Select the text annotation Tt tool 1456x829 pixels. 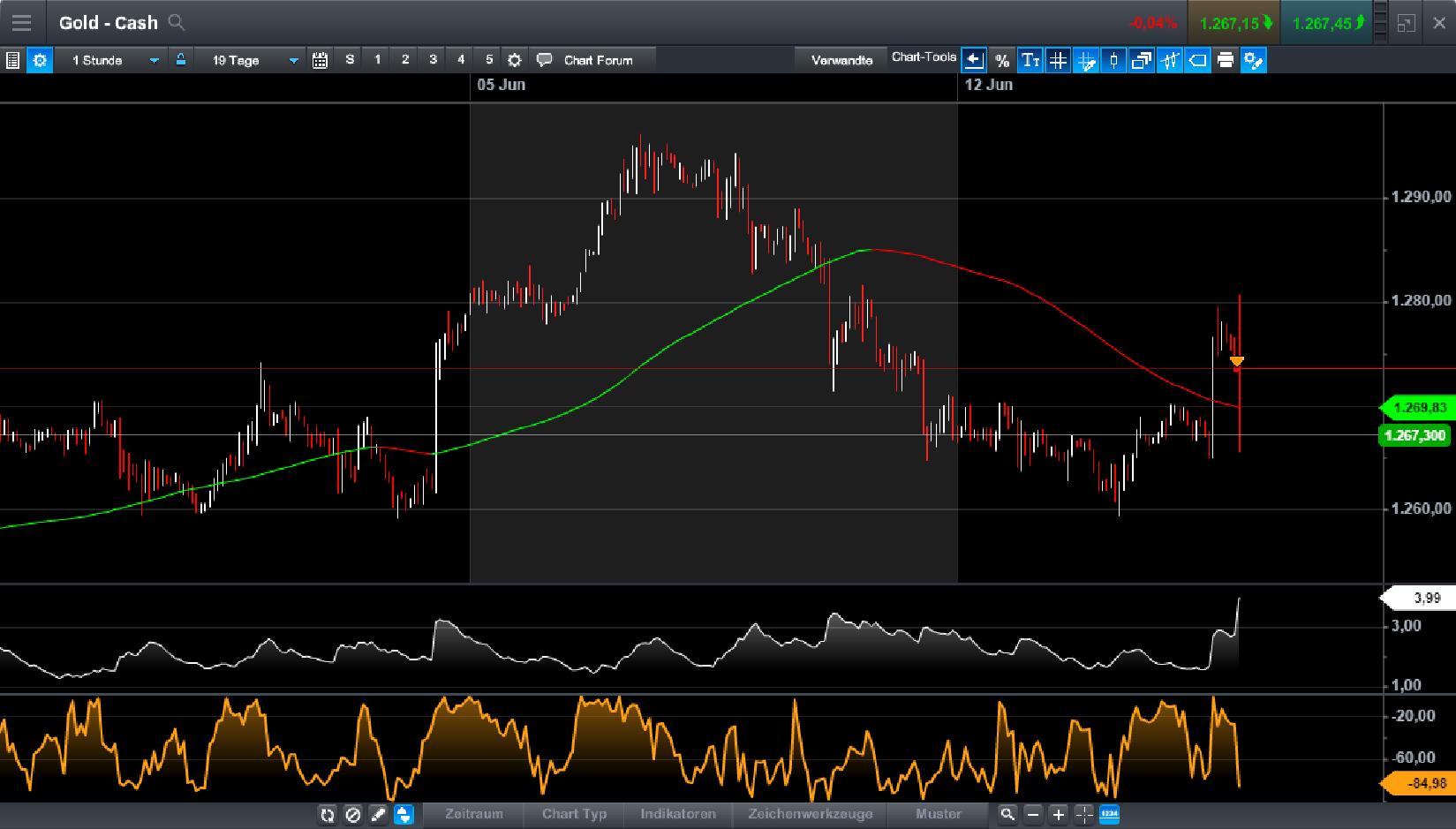[x=1030, y=61]
